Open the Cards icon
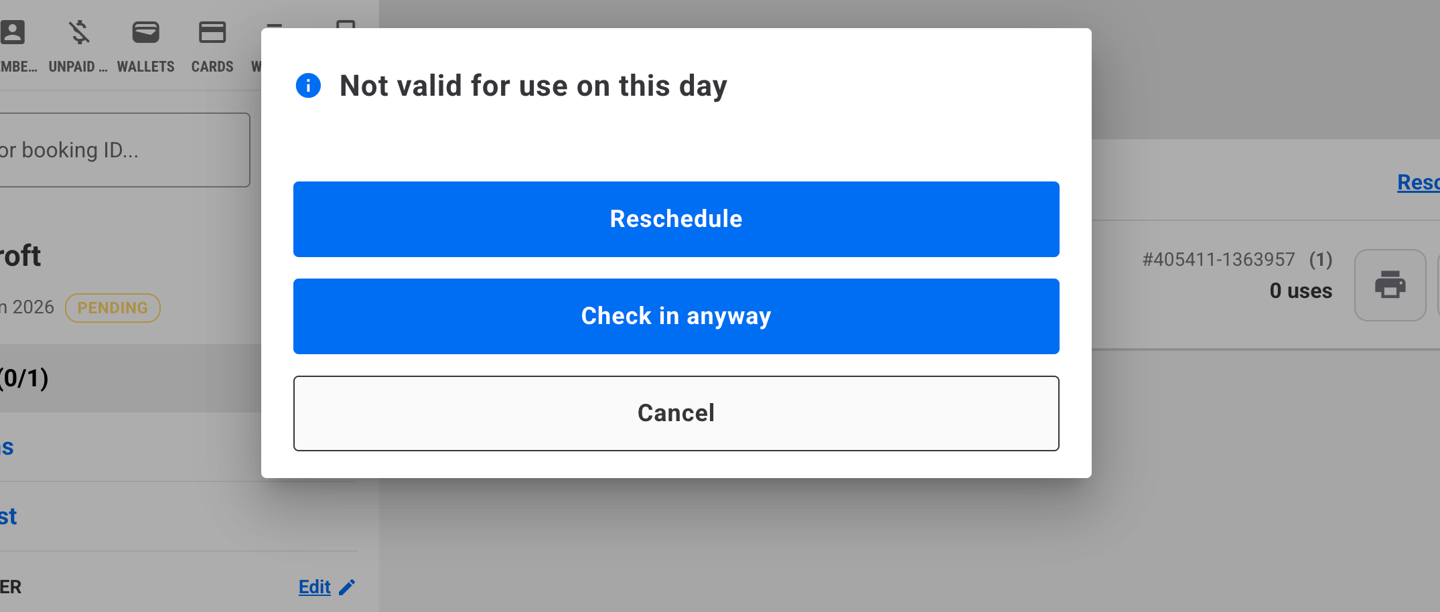This screenshot has height=612, width=1440. point(212,32)
